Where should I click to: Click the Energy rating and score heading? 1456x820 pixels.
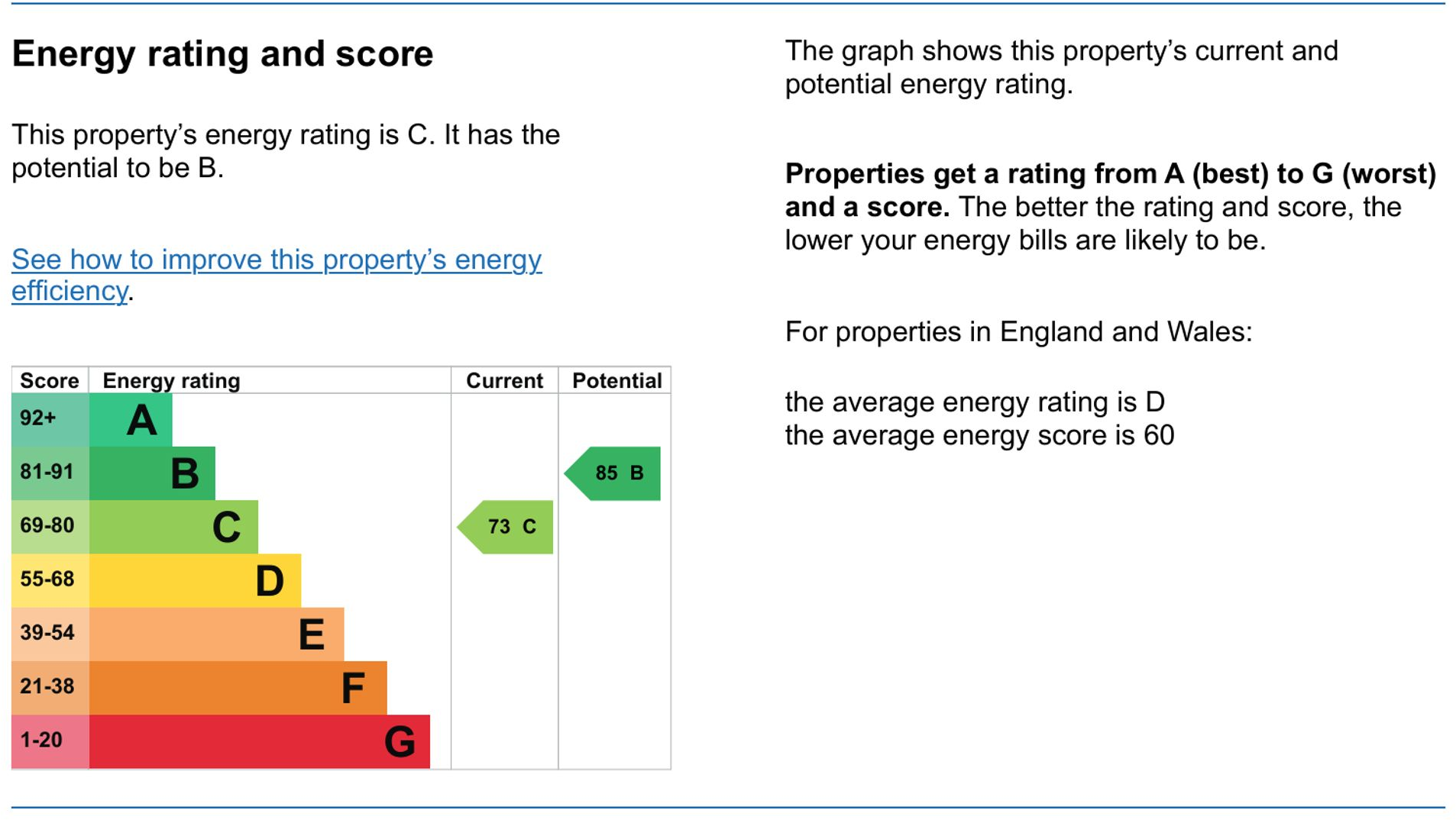coord(222,54)
